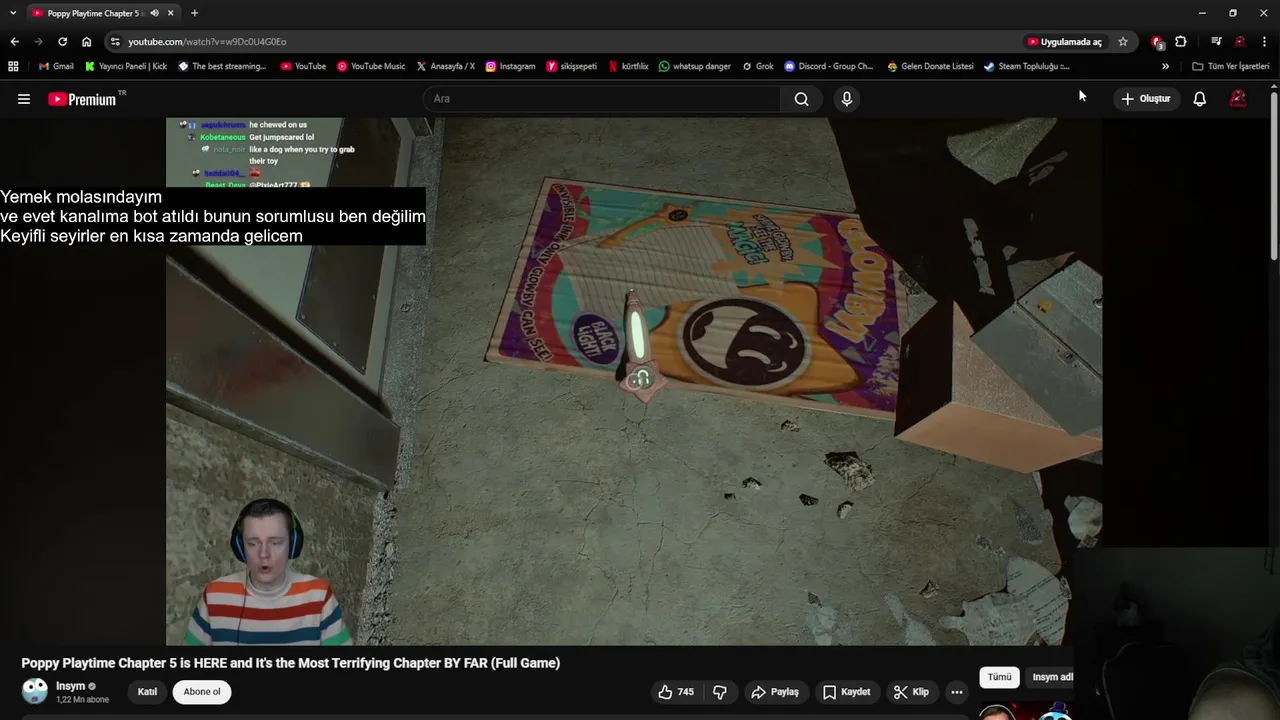Start voice search with the microphone
This screenshot has height=720, width=1280.
point(847,99)
